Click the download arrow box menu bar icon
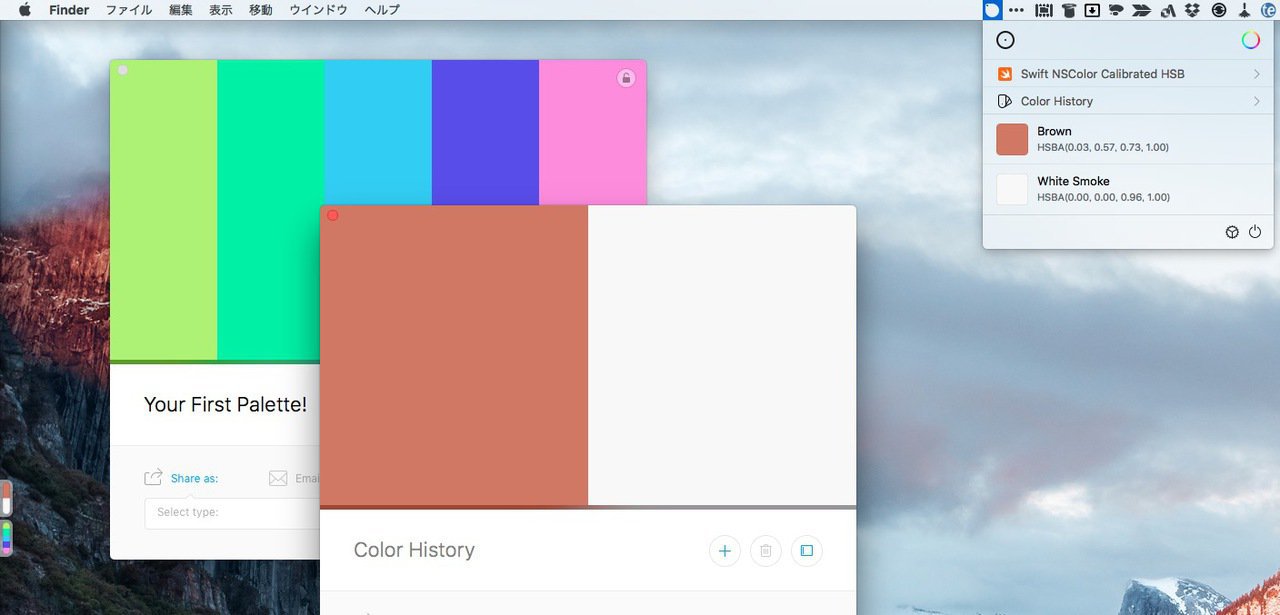 (x=1092, y=10)
